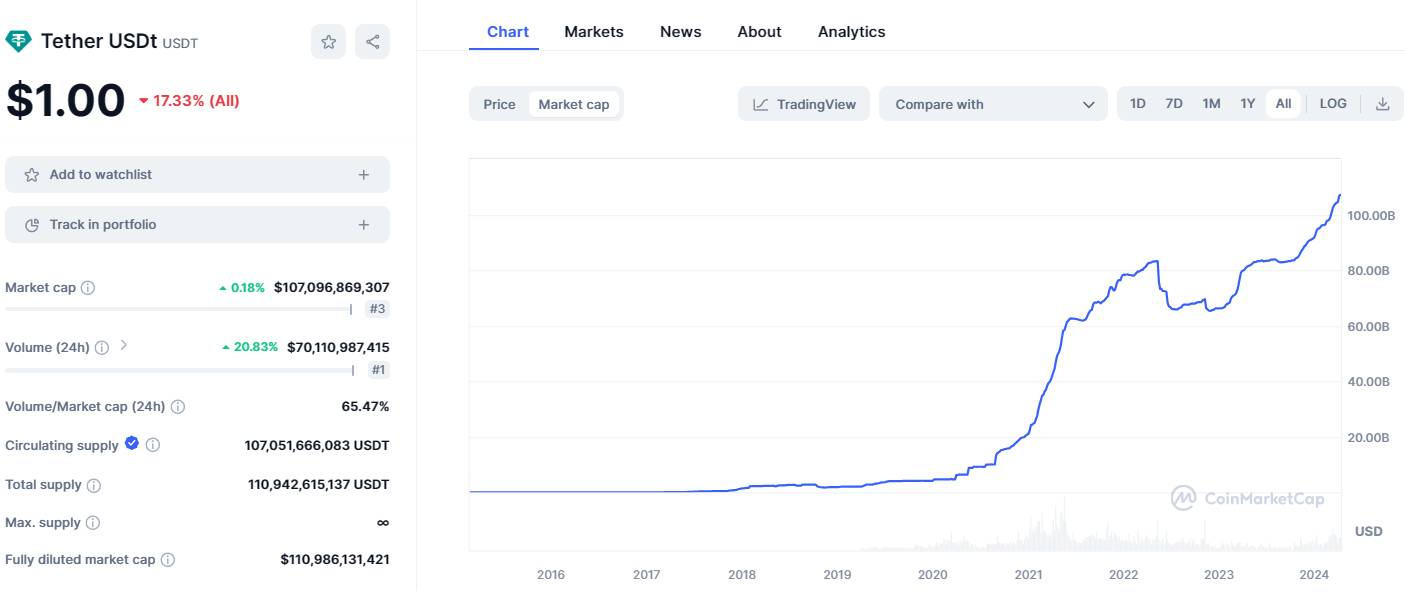Track Tether in portfolio
This screenshot has width=1405, height=591.
point(197,225)
